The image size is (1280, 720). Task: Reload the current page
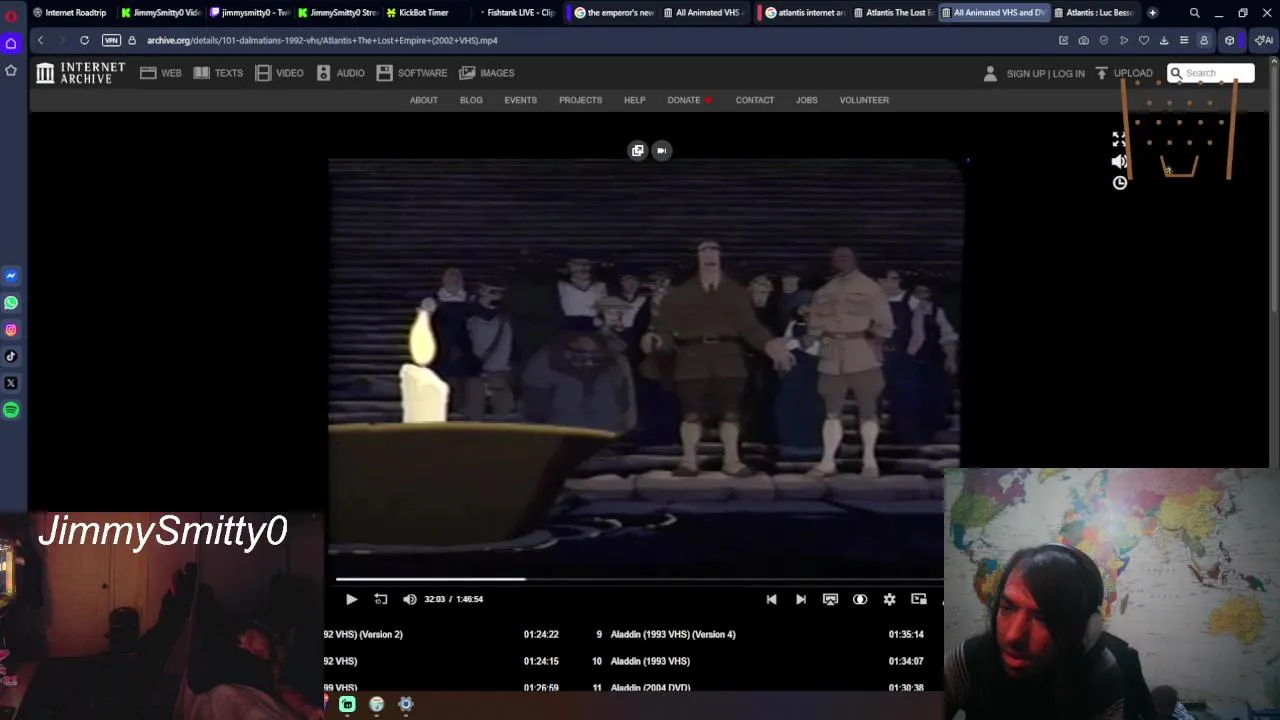point(84,40)
